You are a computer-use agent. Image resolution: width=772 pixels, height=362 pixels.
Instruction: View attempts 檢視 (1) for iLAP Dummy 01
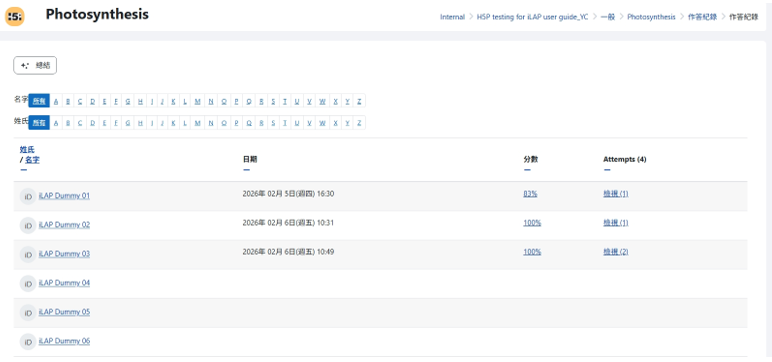[x=615, y=194]
